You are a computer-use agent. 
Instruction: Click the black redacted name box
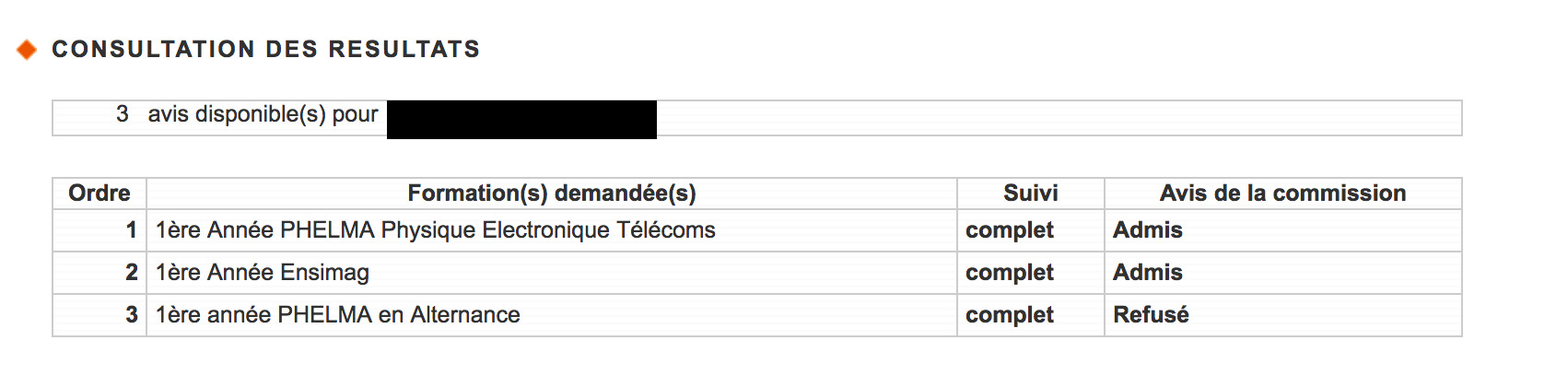point(521,120)
